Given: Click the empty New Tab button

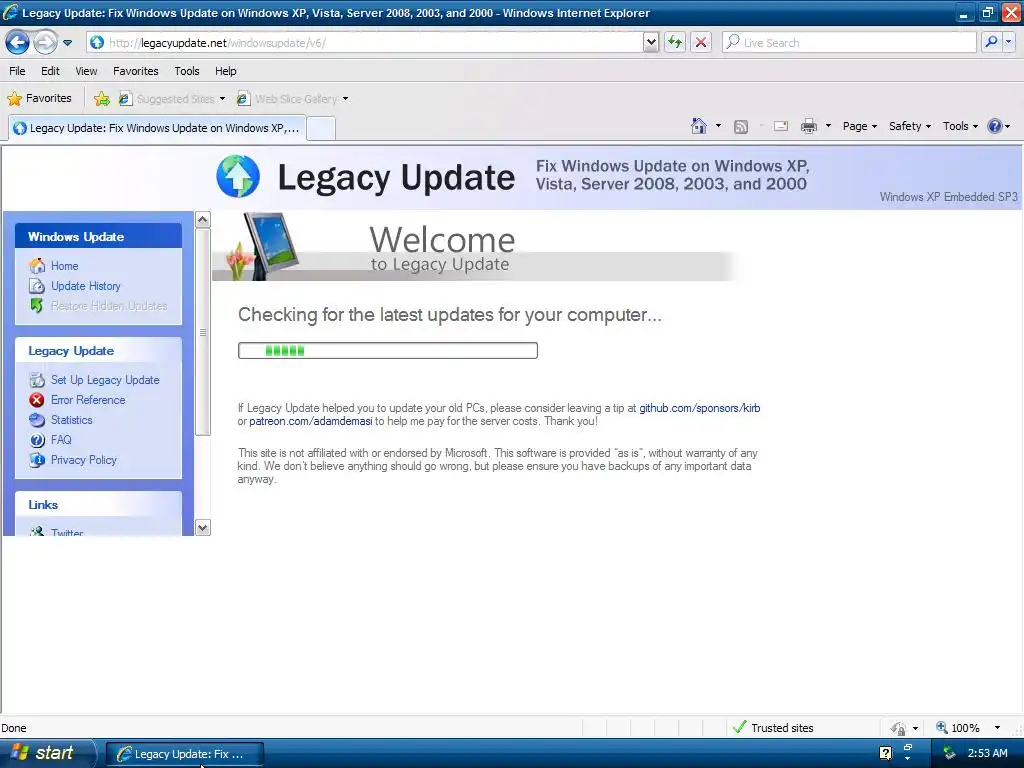Looking at the screenshot, I should coord(321,129).
